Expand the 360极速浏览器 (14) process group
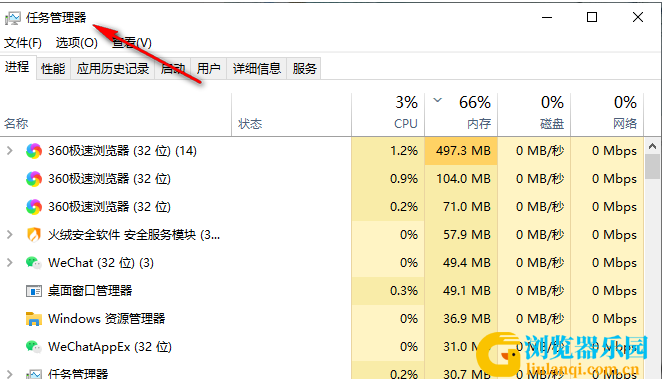This screenshot has width=662, height=379. click(x=10, y=151)
